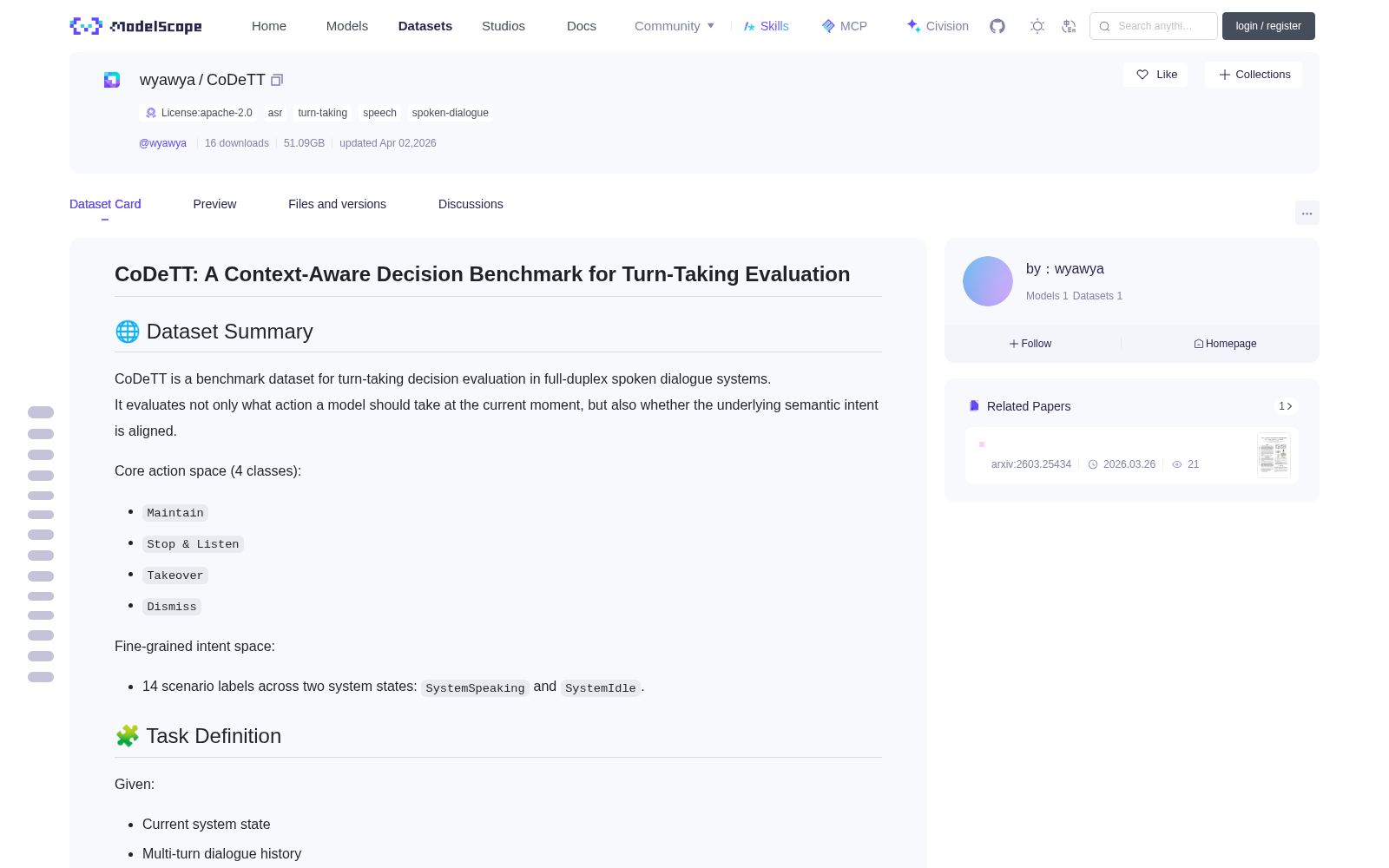Screen dimensions: 1389x868
Task: Click the 'Maintain' action label
Action: pos(175,513)
